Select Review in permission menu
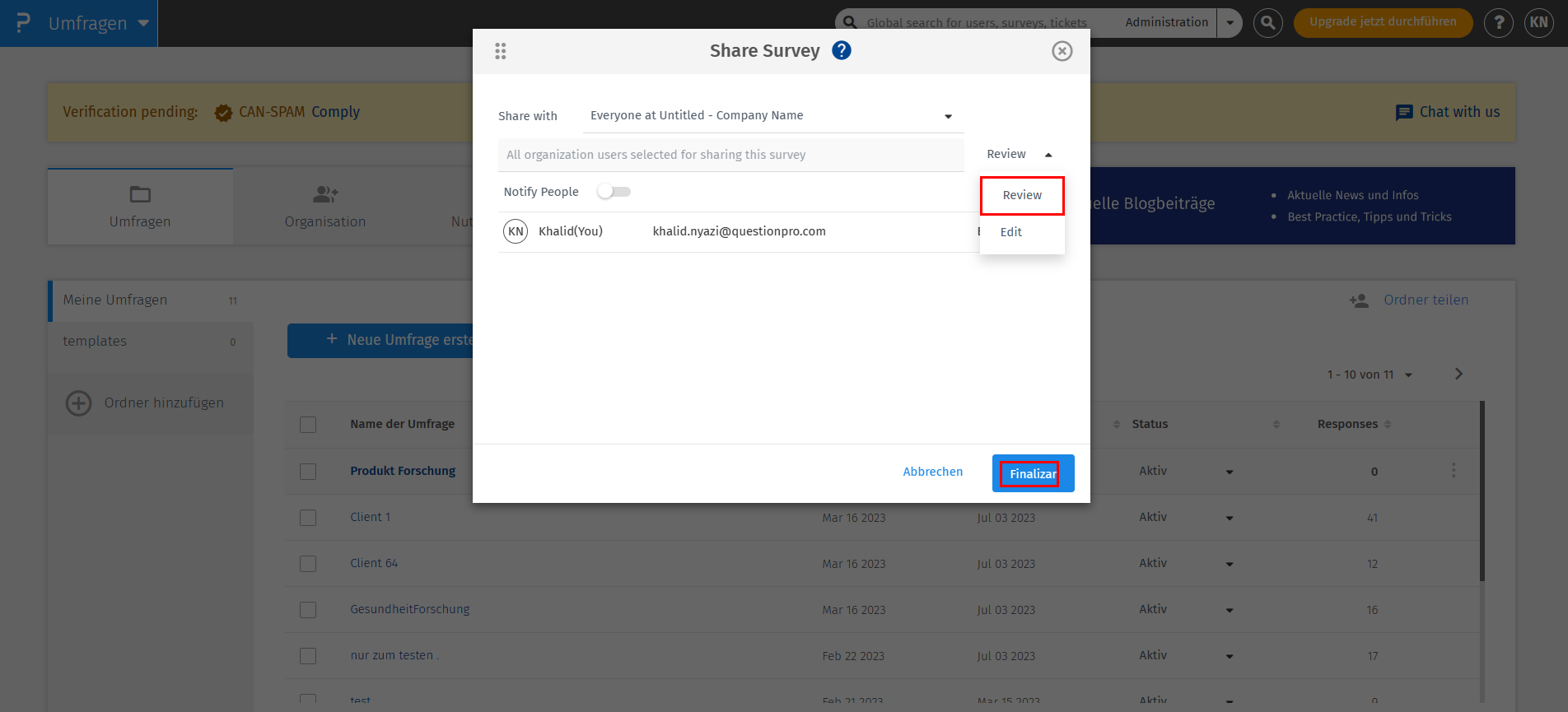 (x=1022, y=195)
